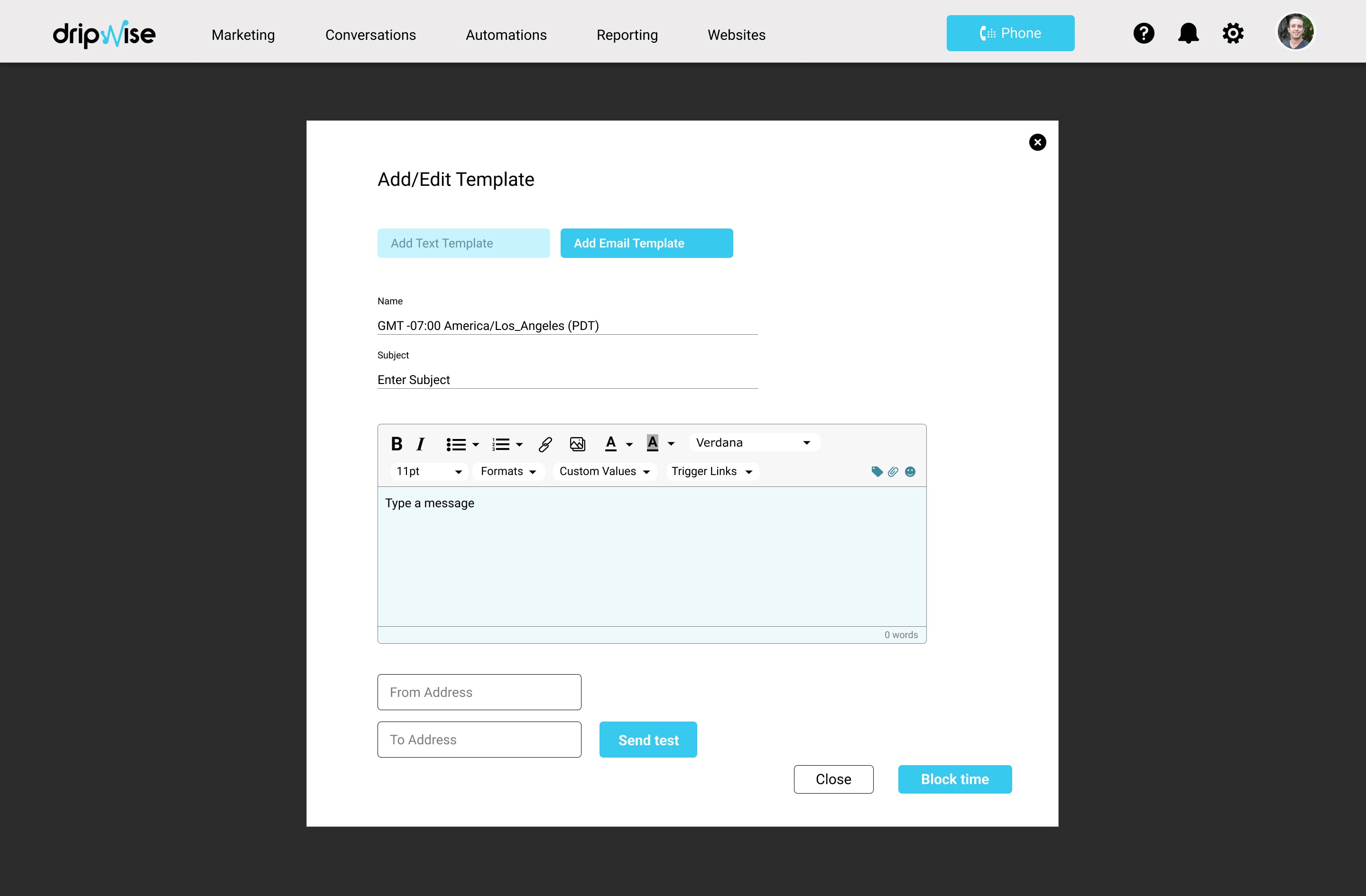Insert a hyperlink using the link icon
1366x896 pixels.
click(545, 444)
